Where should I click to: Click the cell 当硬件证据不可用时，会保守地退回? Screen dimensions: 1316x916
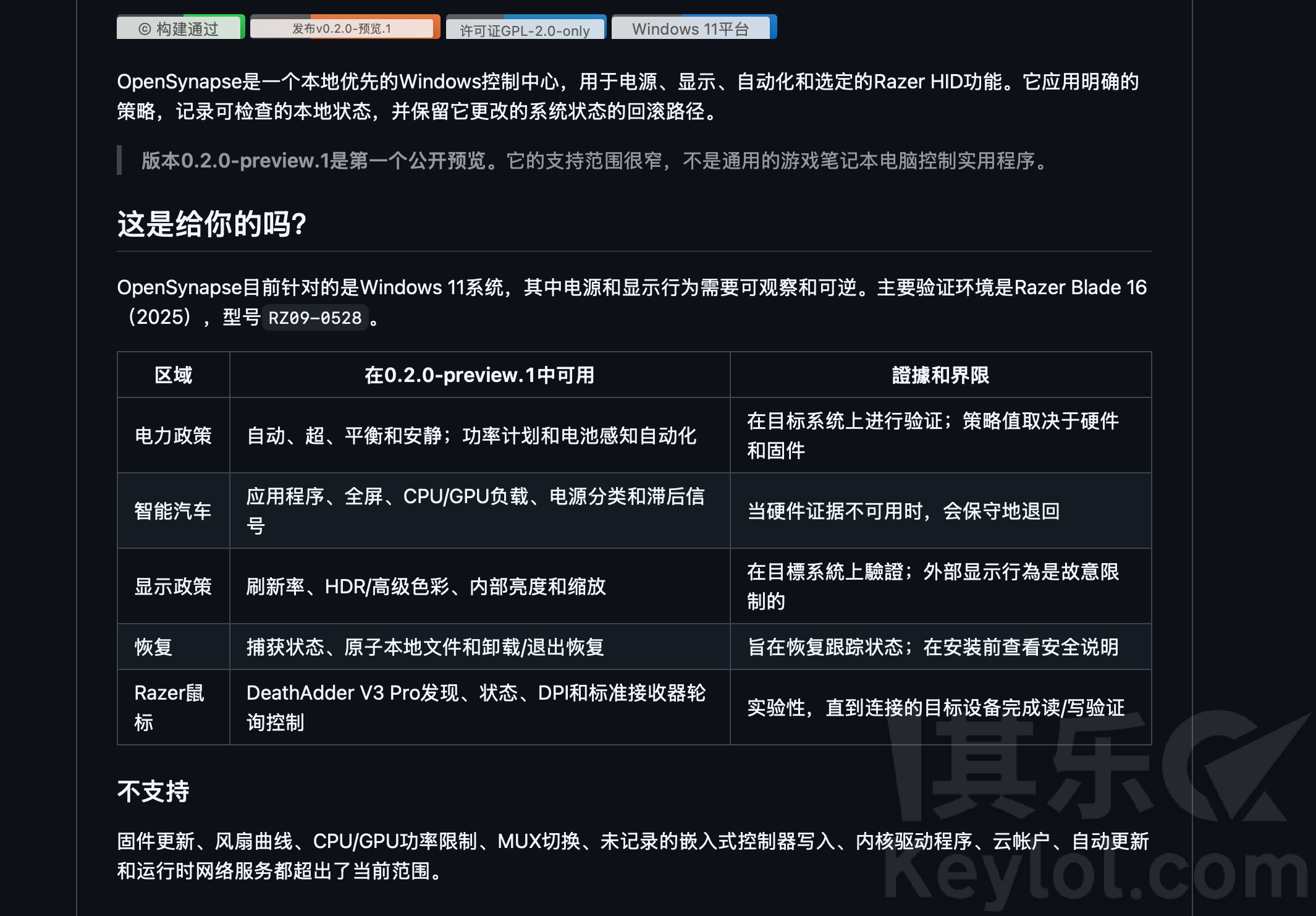point(940,511)
